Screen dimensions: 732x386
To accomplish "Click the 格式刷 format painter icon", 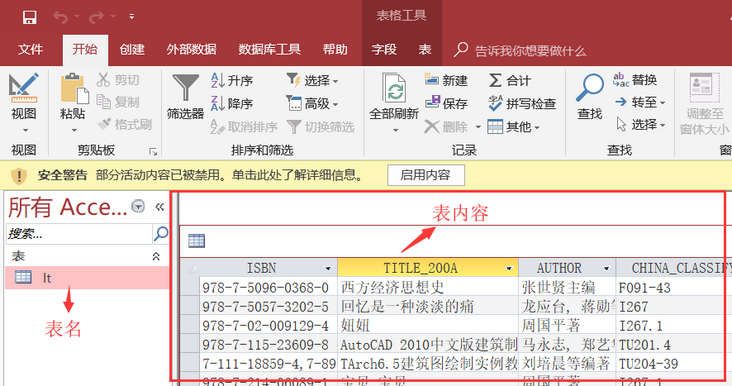I will [x=104, y=124].
